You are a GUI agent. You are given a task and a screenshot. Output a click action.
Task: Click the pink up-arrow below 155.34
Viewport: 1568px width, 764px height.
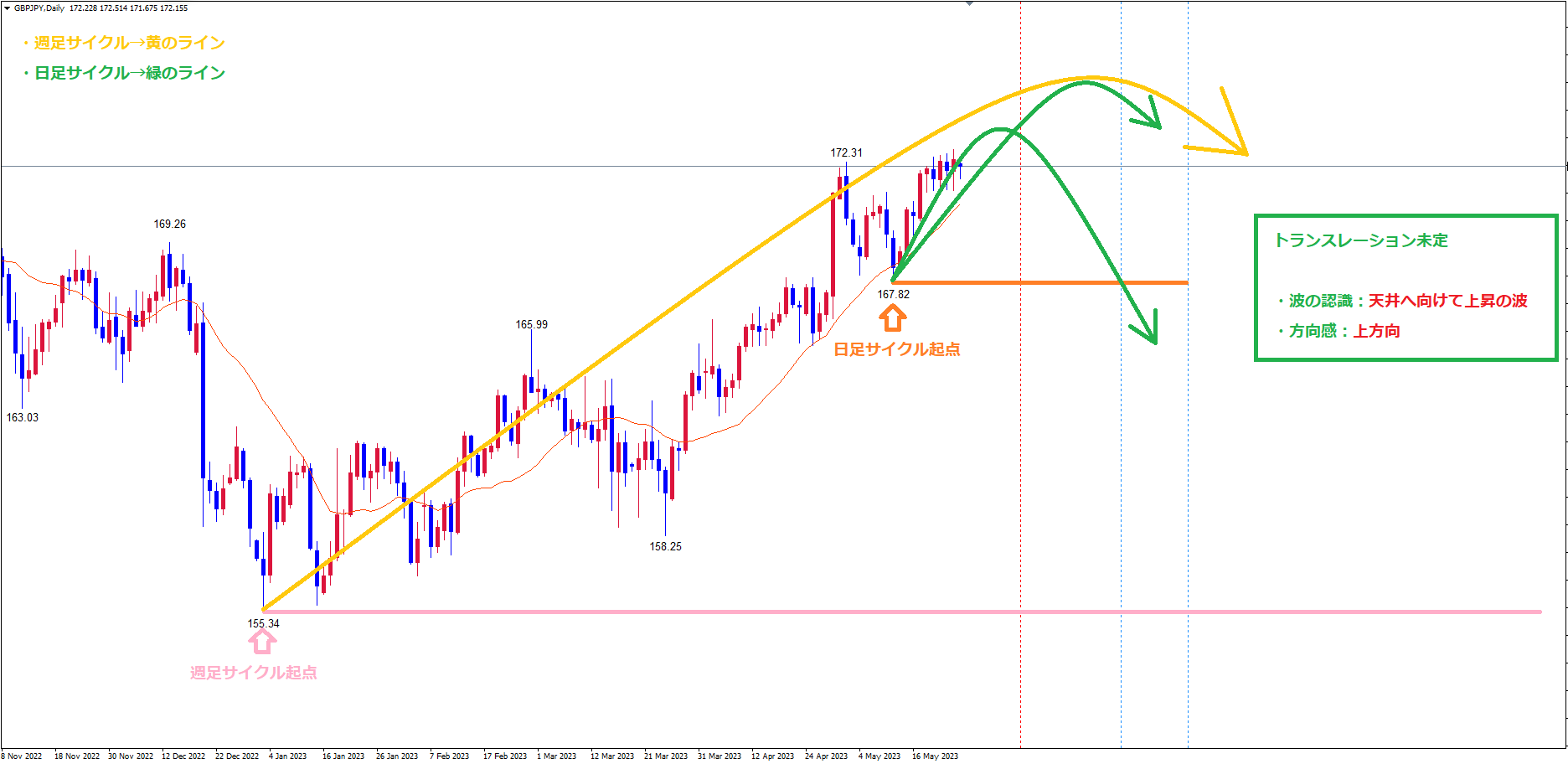coord(262,642)
